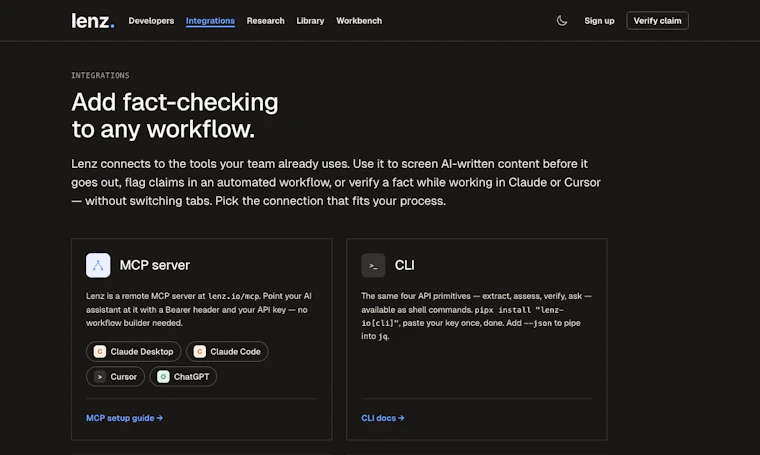Select the Cursor chip

[115, 377]
